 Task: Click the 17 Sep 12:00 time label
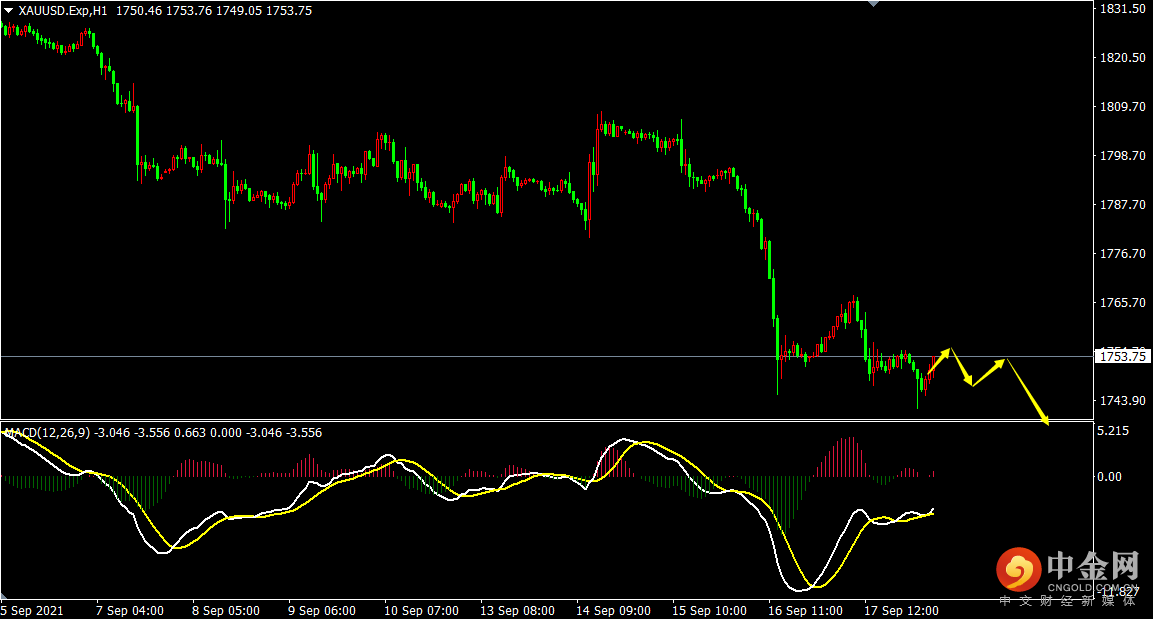902,611
